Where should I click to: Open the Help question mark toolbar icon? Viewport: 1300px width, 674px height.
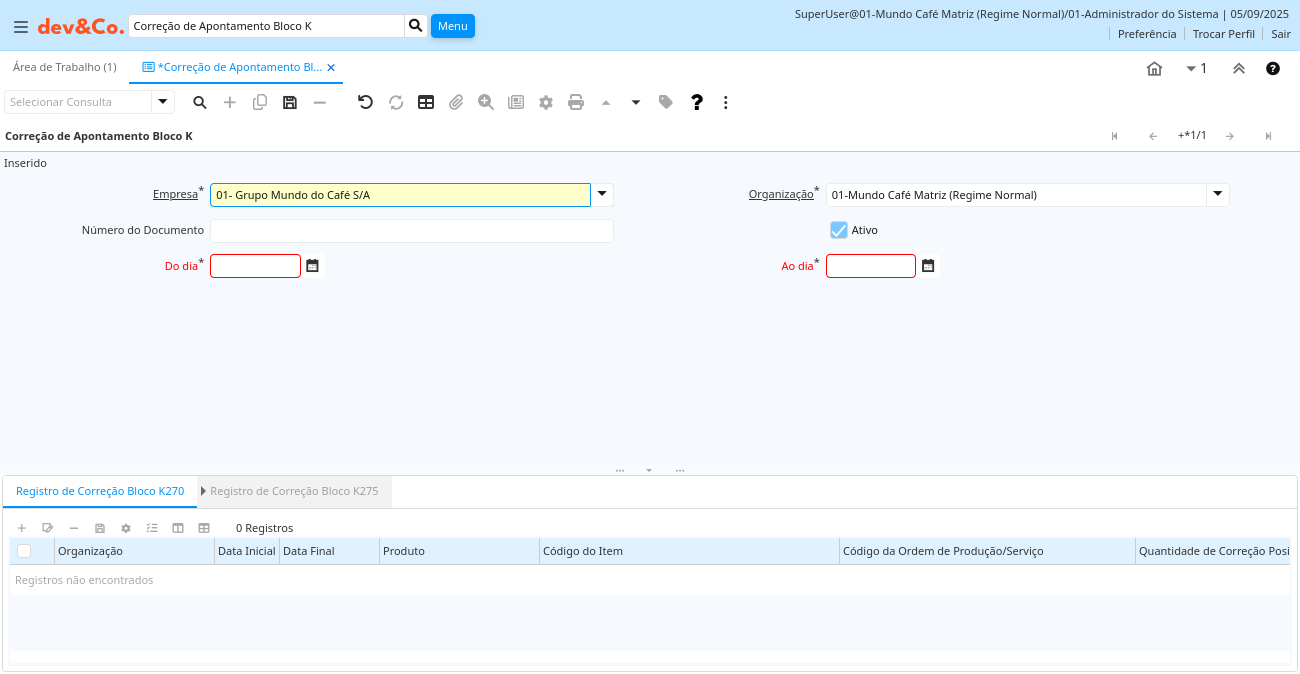[697, 102]
